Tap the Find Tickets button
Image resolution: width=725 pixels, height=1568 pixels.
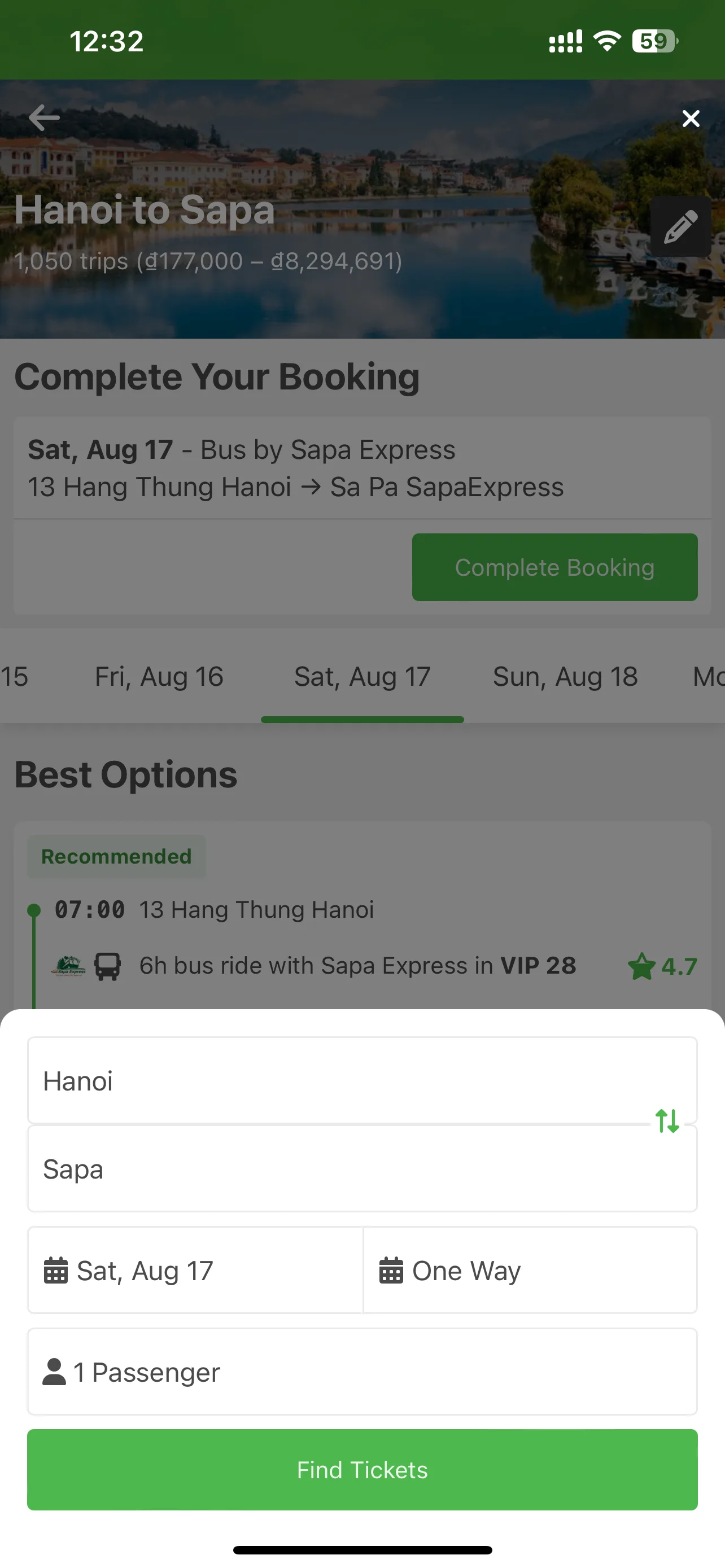point(362,1470)
